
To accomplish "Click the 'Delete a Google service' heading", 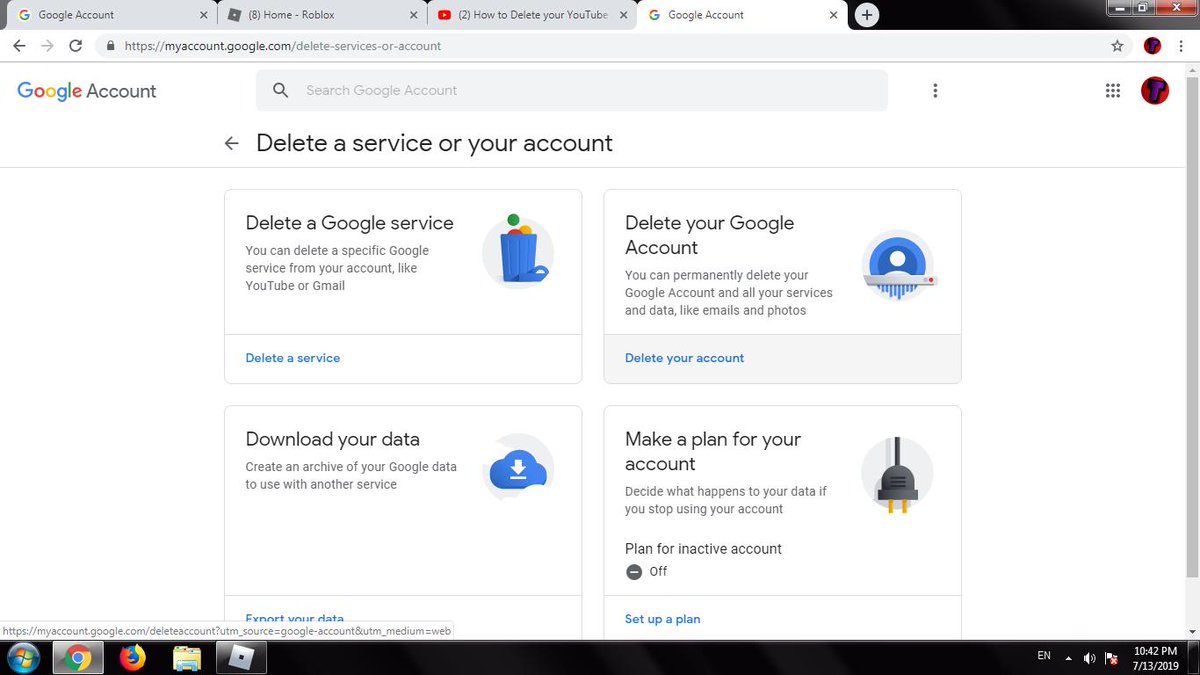I will 350,223.
